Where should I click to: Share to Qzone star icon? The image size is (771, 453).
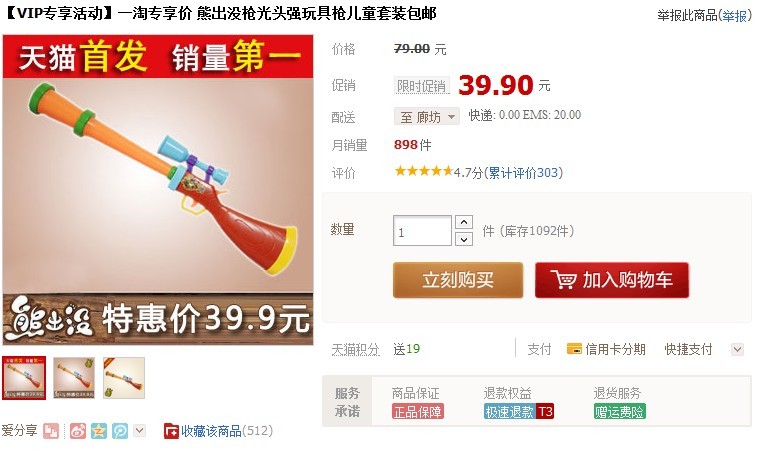(99, 431)
